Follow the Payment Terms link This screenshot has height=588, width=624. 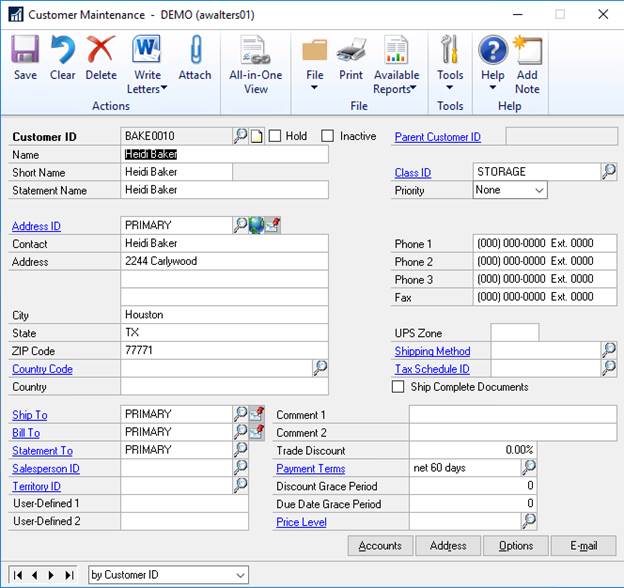pyautogui.click(x=311, y=468)
